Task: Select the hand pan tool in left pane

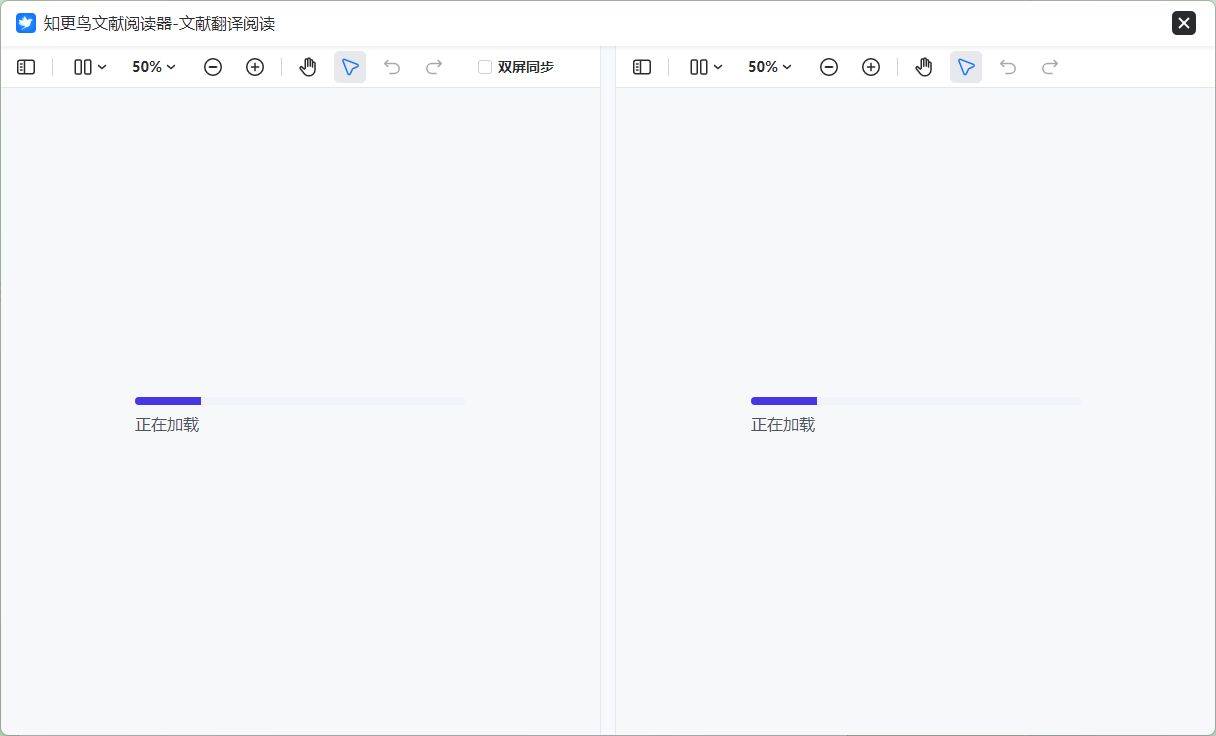Action: tap(308, 67)
